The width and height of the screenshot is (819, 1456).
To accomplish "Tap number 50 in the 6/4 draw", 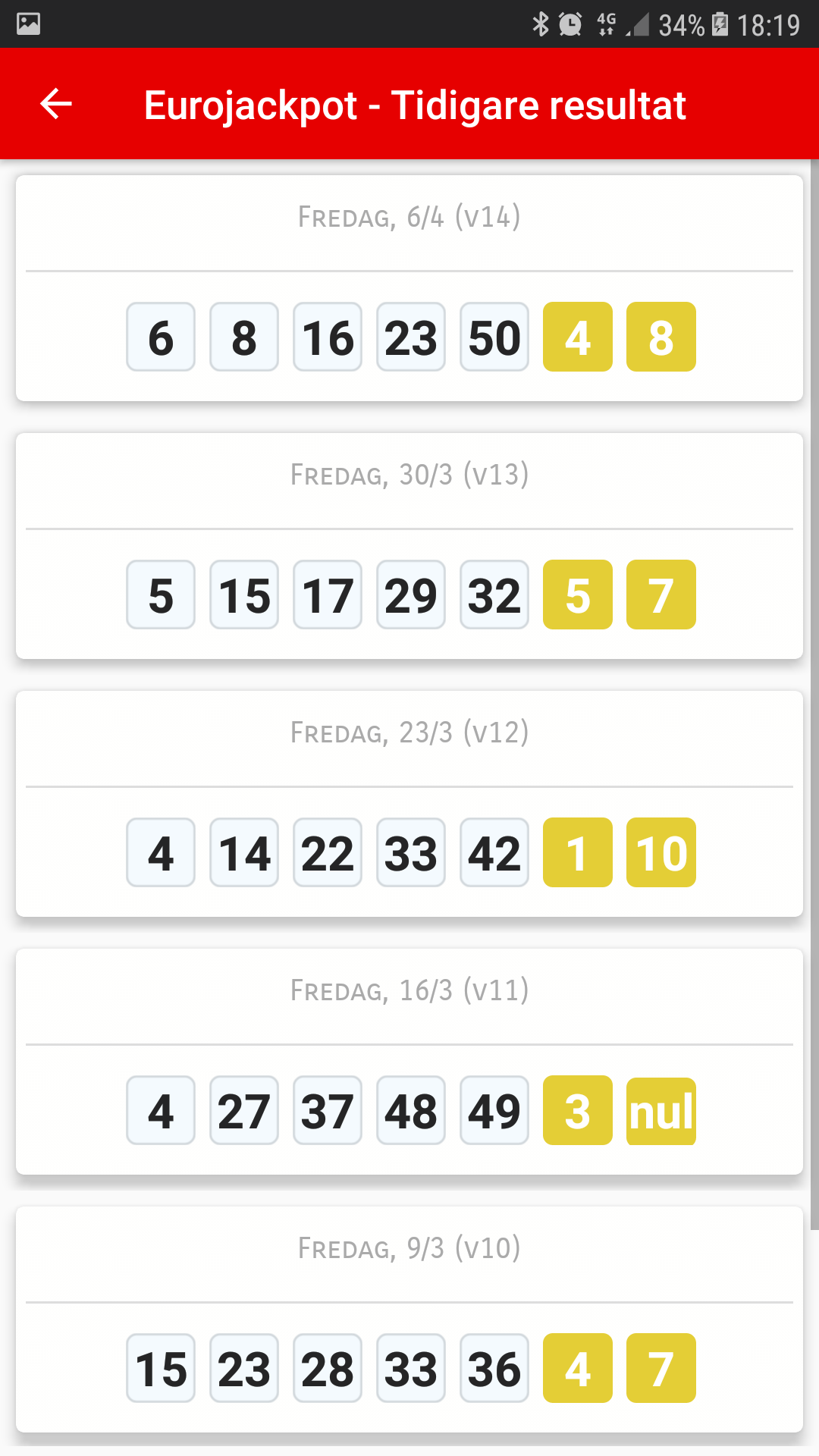I will pyautogui.click(x=494, y=337).
